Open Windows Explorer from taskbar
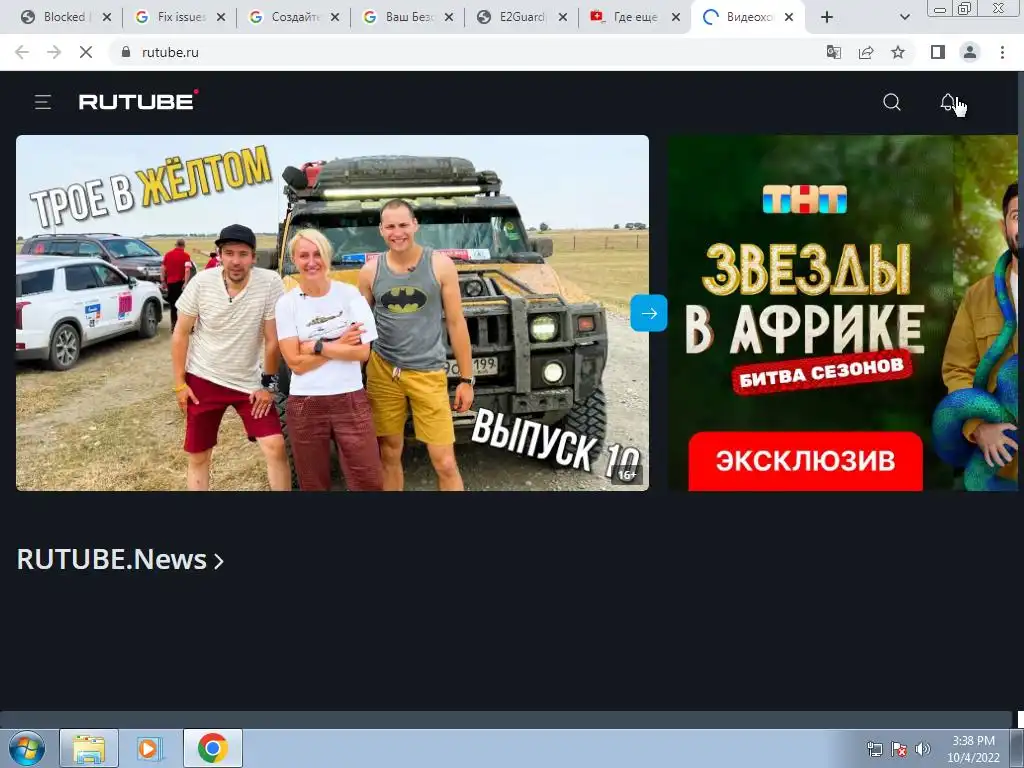 [89, 748]
